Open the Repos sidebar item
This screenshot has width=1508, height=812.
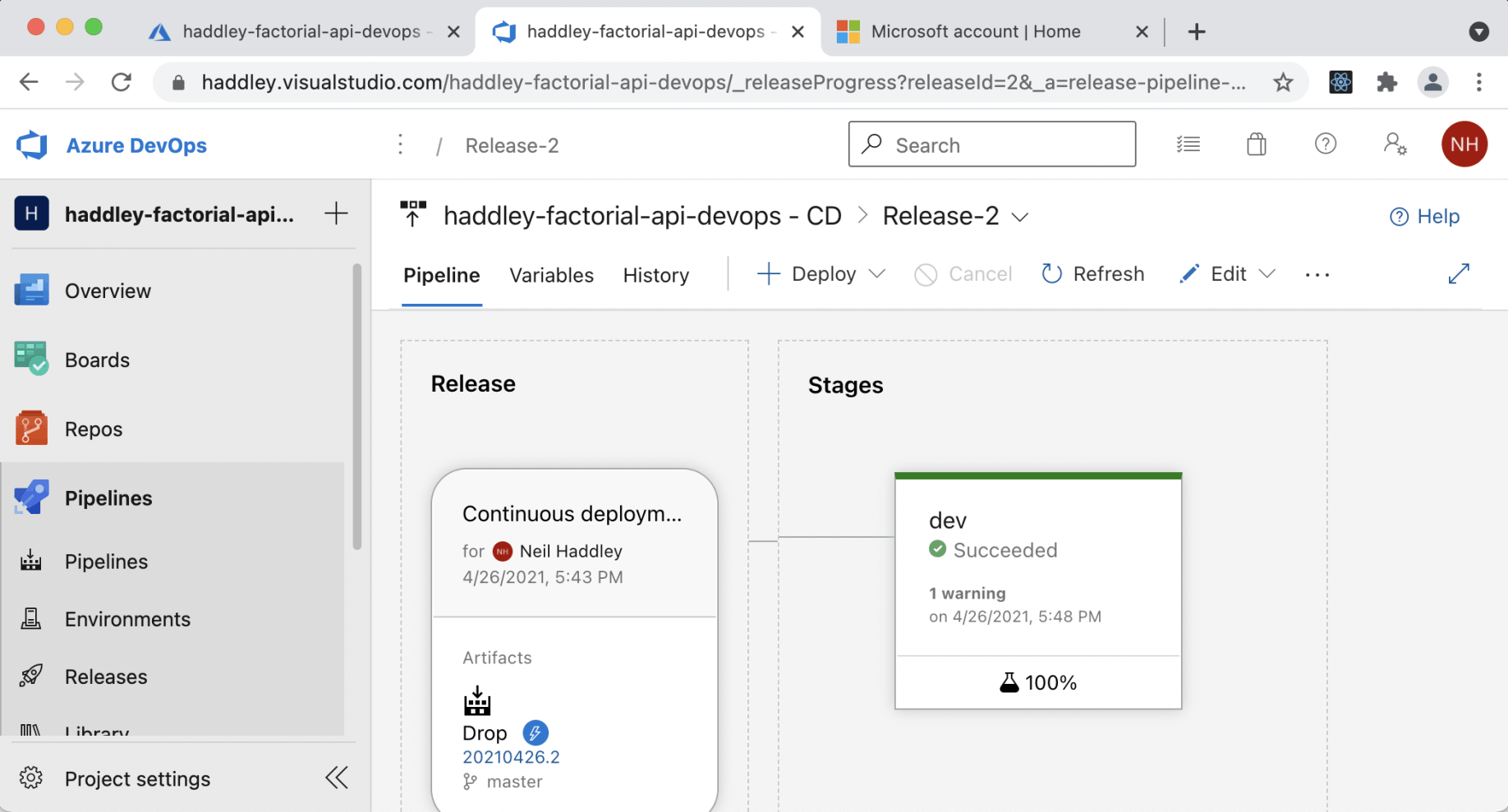tap(93, 429)
